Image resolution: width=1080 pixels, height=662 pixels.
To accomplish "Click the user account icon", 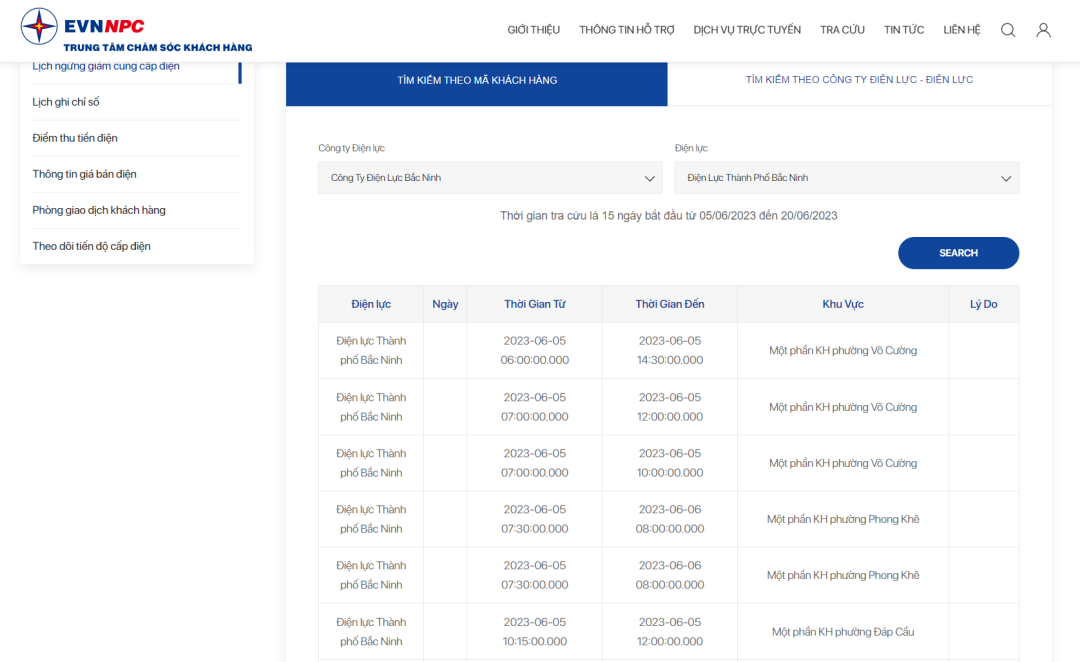I will 1043,30.
